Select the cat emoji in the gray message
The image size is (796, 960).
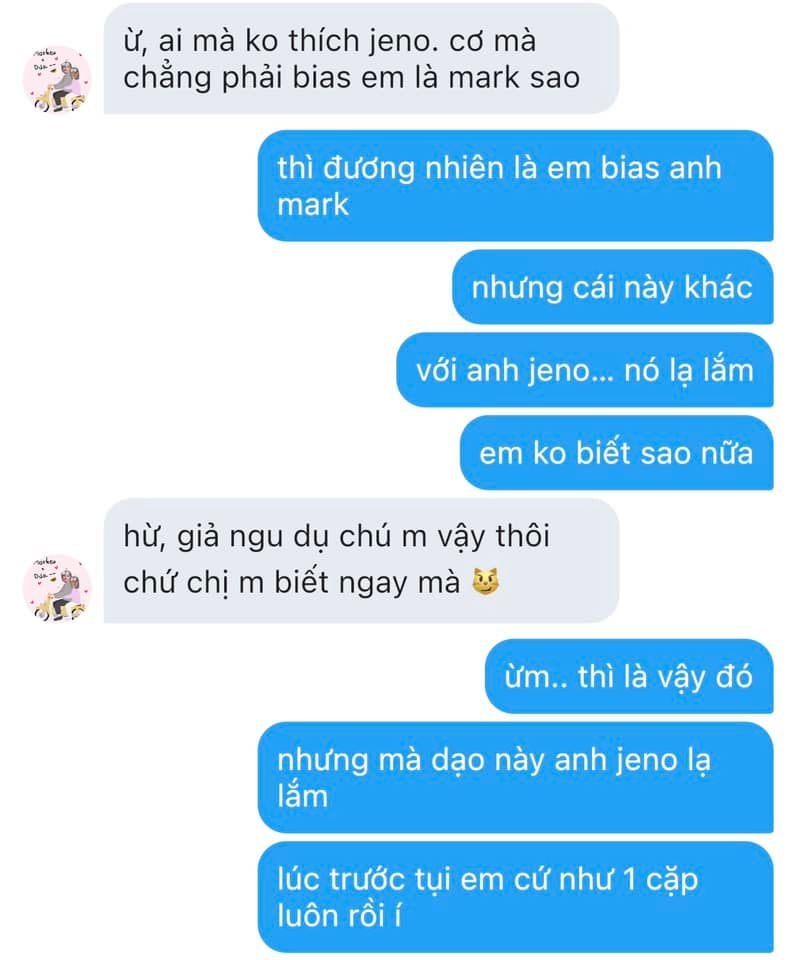[486, 582]
